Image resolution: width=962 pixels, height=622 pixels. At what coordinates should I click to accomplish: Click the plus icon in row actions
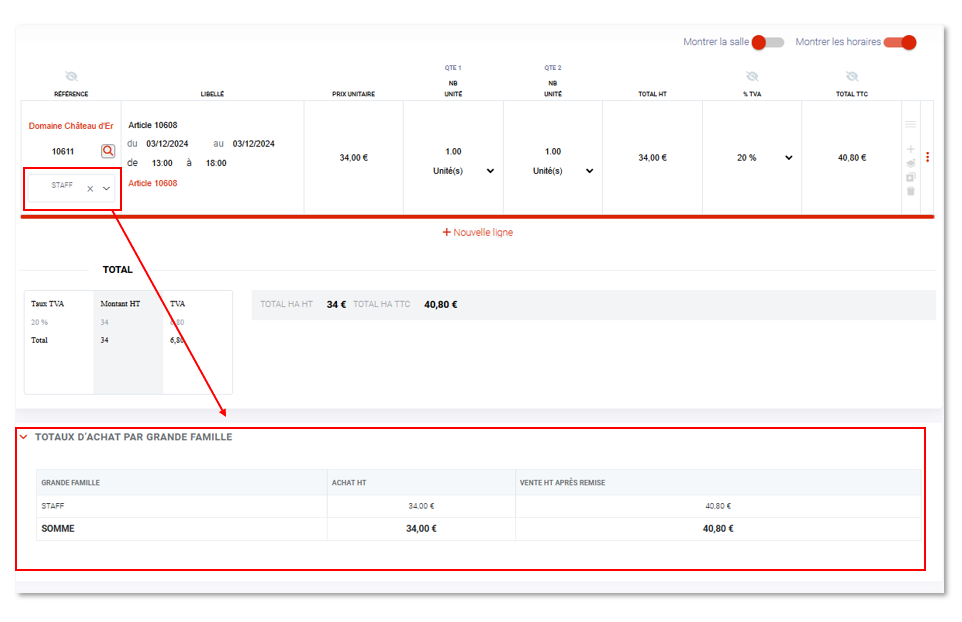click(x=910, y=149)
